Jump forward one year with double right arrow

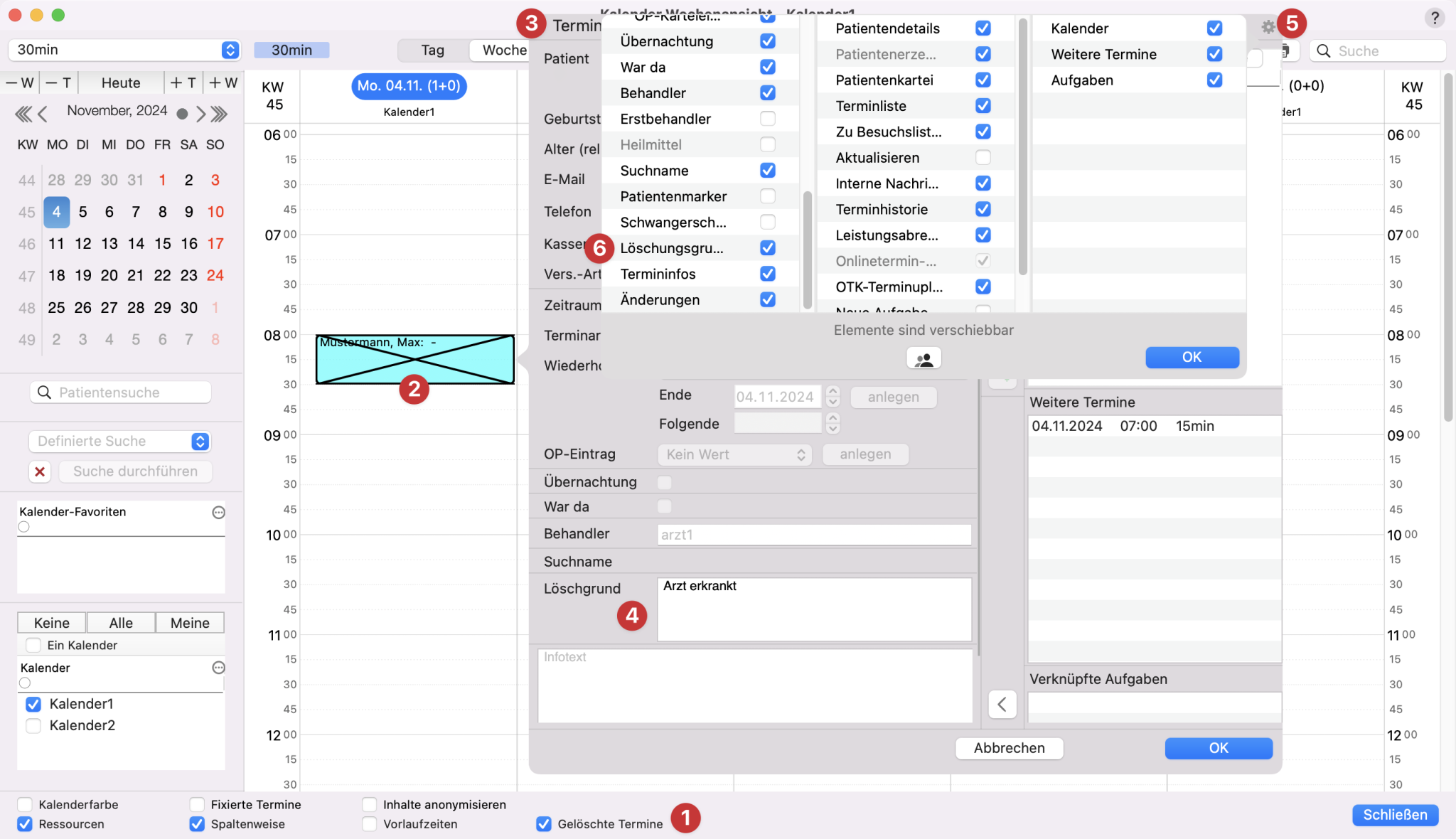pos(220,113)
